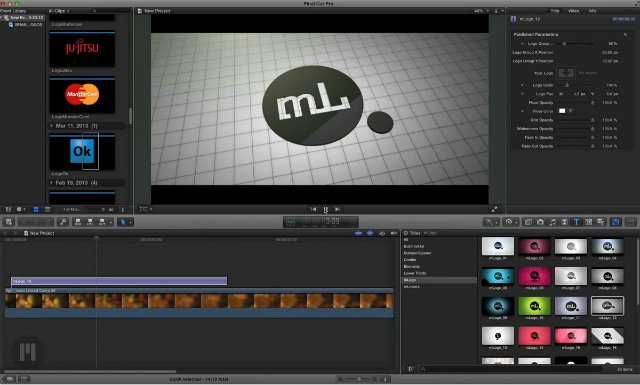
Task: Click the import media icon in toolbar
Action: click(9, 222)
